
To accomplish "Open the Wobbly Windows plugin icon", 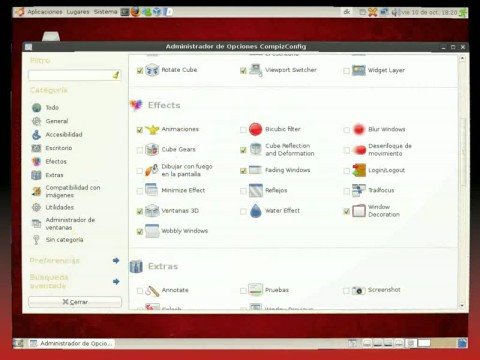I will tap(152, 231).
